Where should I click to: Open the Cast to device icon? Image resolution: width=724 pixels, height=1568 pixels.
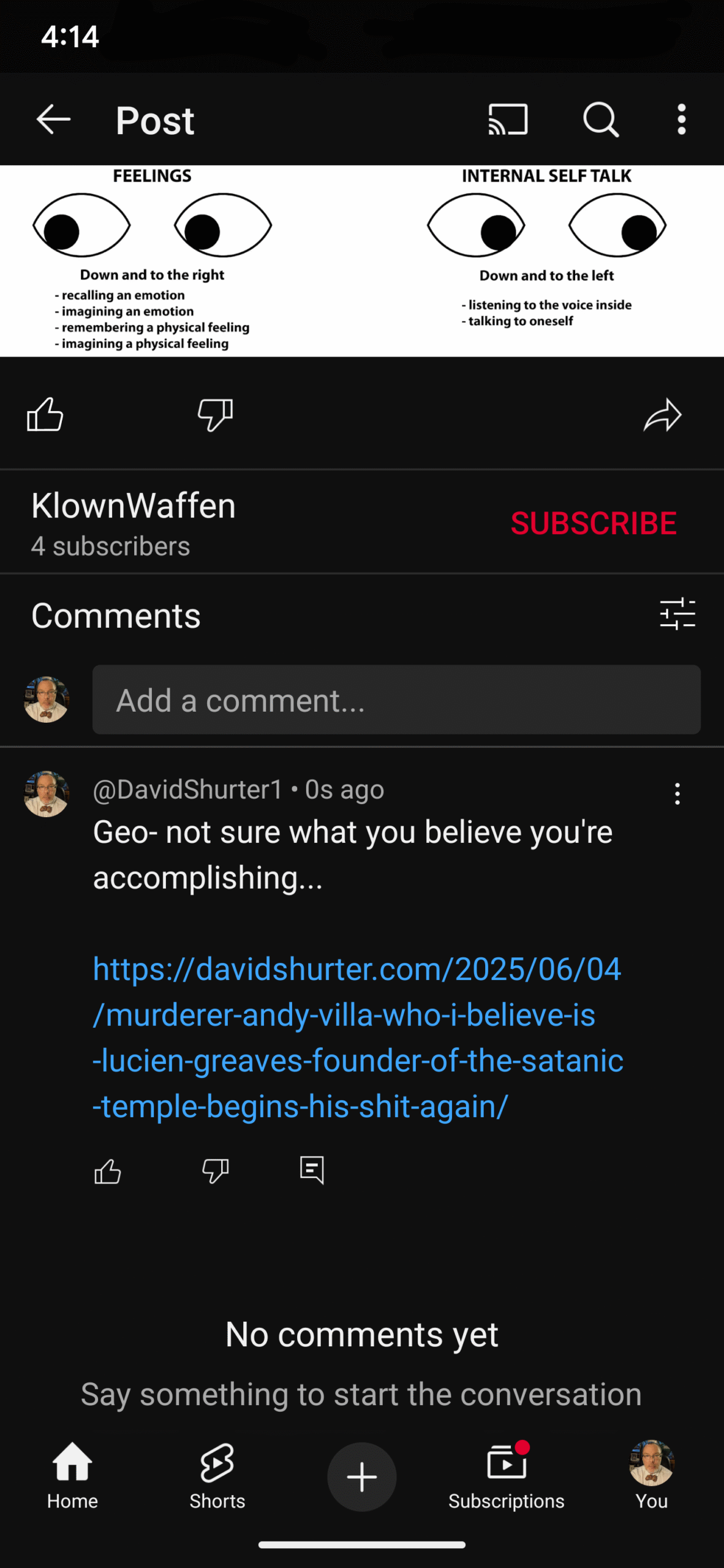pos(508,119)
